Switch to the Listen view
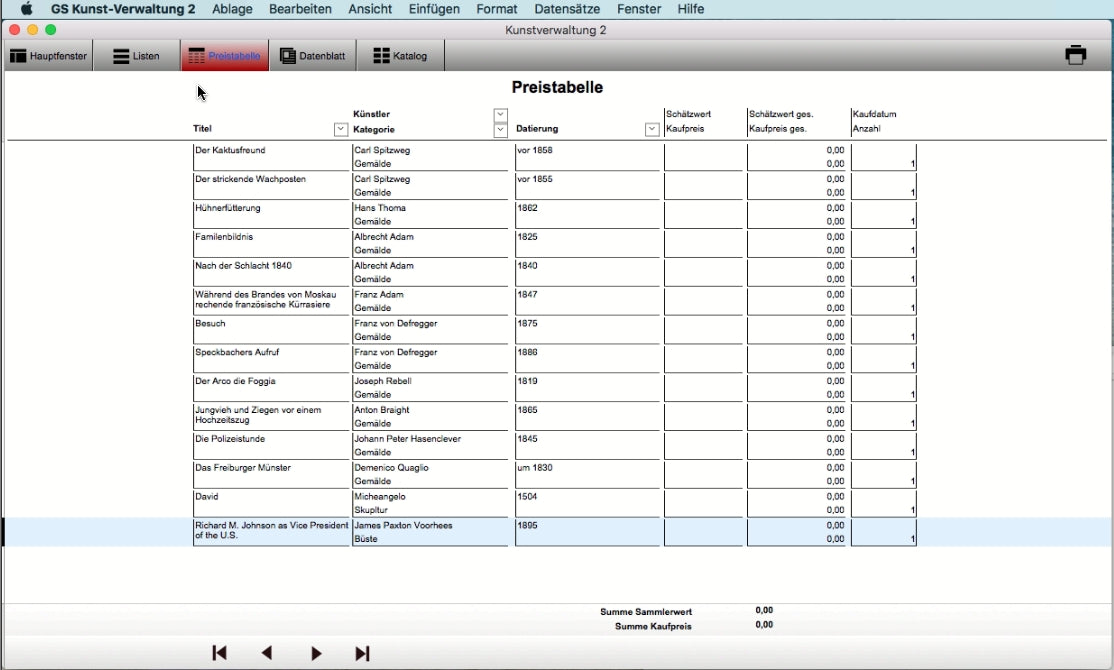Image resolution: width=1114 pixels, height=670 pixels. point(136,56)
